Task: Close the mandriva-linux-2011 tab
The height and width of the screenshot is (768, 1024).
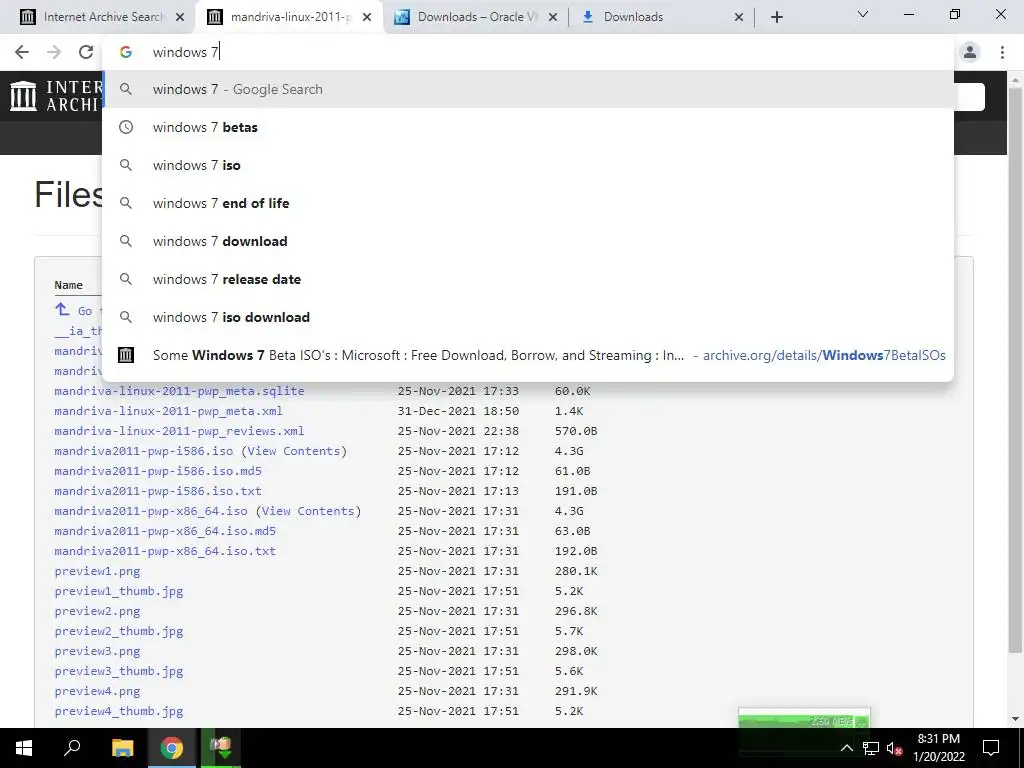Action: click(x=367, y=18)
